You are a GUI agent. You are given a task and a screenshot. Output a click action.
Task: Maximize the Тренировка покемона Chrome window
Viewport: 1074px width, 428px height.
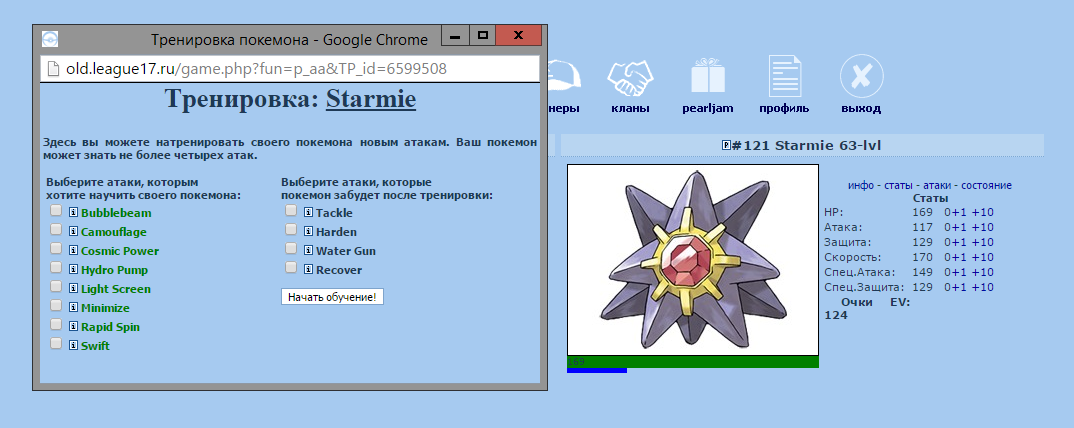(482, 35)
